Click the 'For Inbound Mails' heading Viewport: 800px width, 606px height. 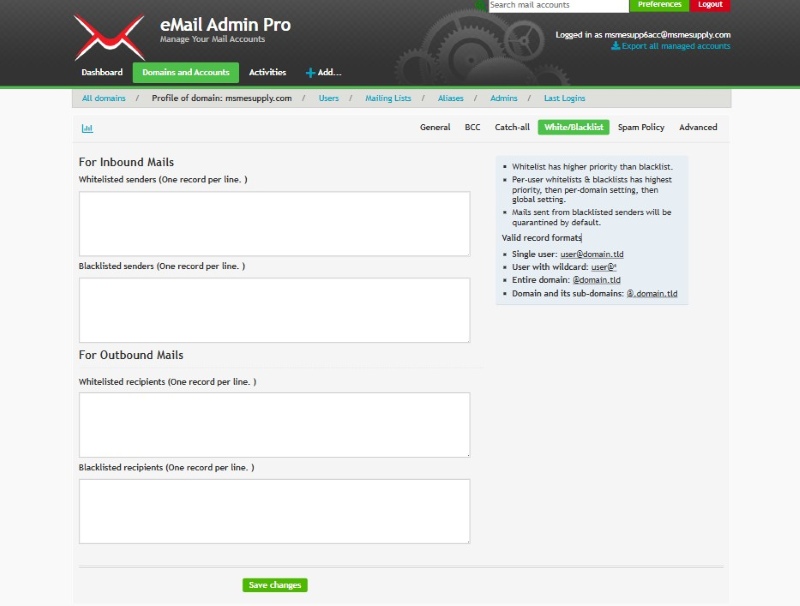tap(126, 162)
